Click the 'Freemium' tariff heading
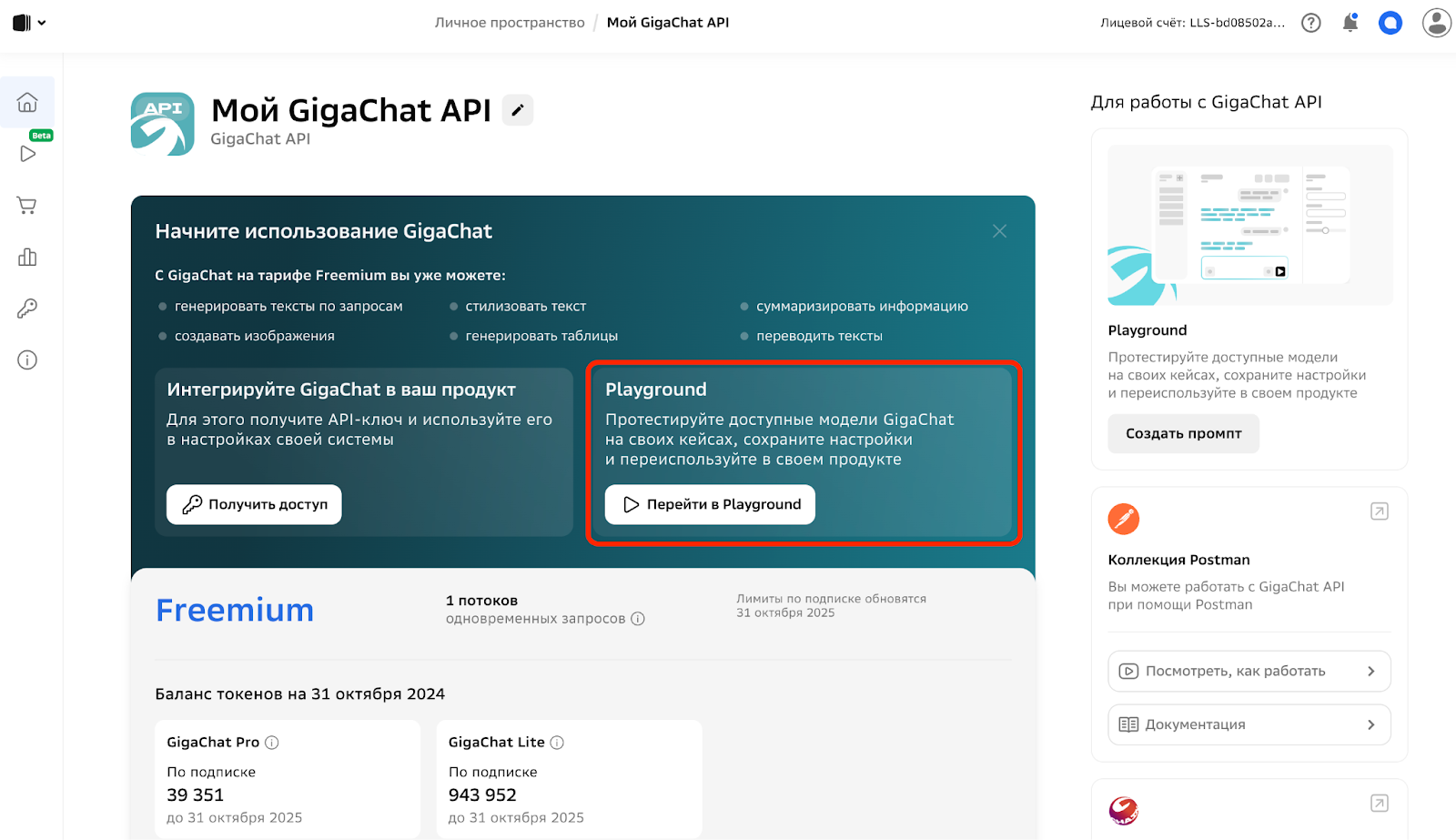The width and height of the screenshot is (1456, 840). 235,610
